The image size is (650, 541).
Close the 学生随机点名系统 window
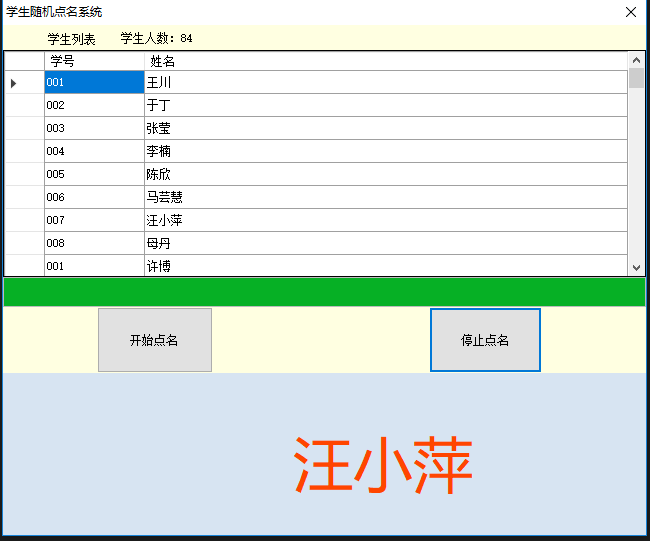pyautogui.click(x=631, y=12)
